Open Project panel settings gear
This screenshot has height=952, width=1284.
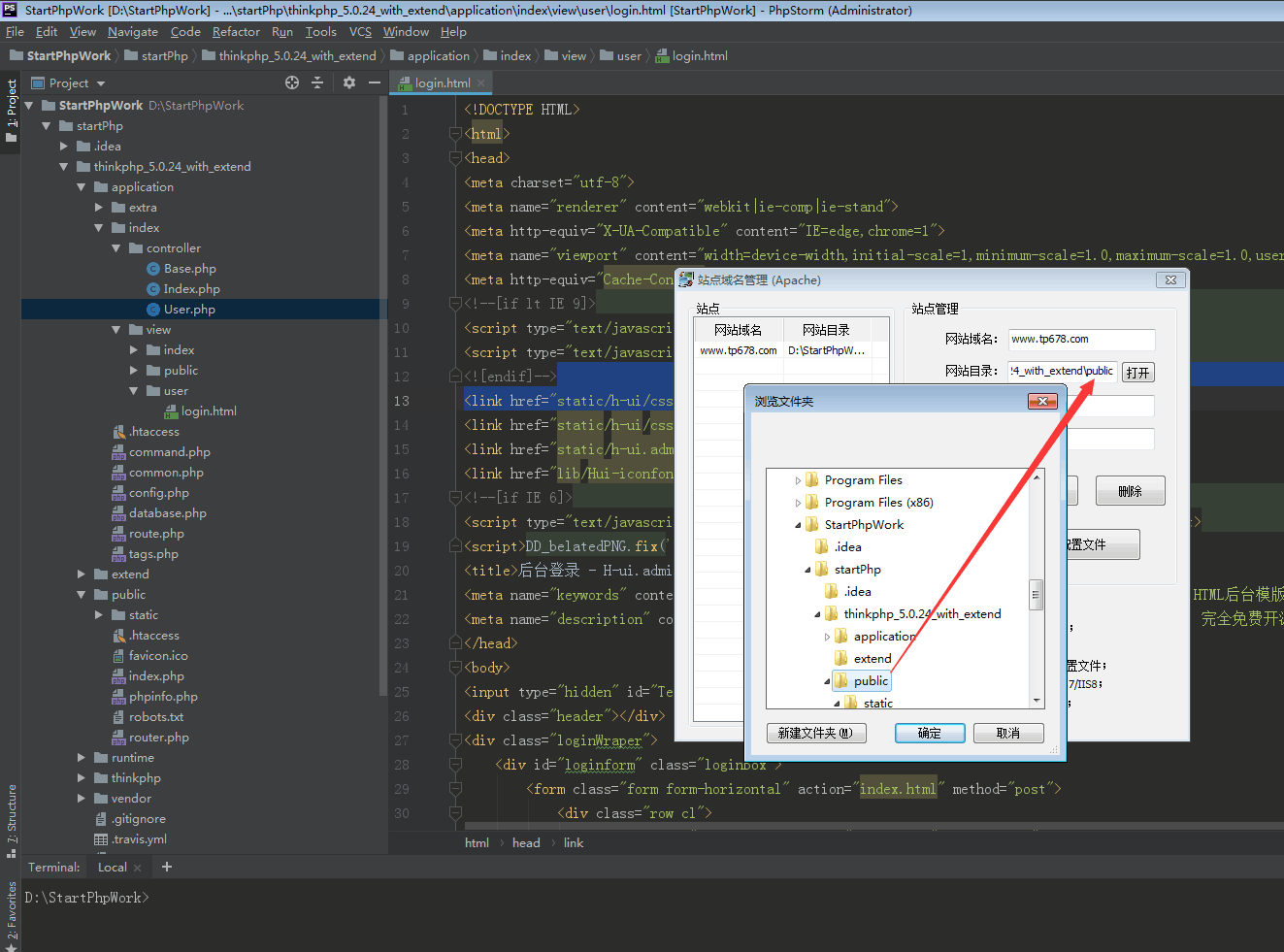tap(349, 83)
